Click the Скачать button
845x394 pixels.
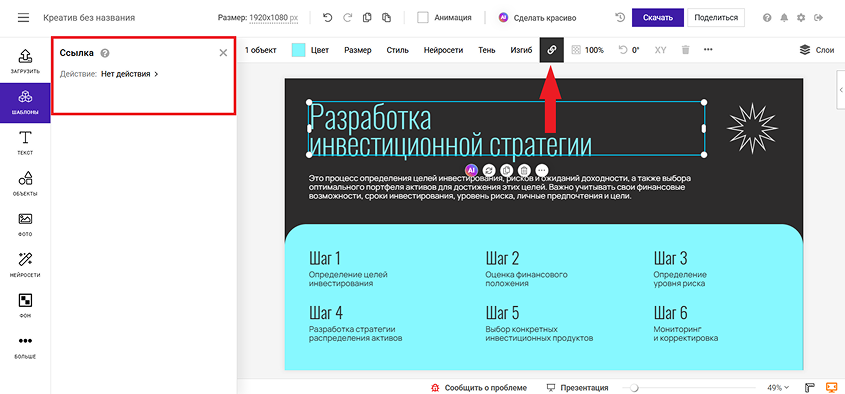click(657, 18)
